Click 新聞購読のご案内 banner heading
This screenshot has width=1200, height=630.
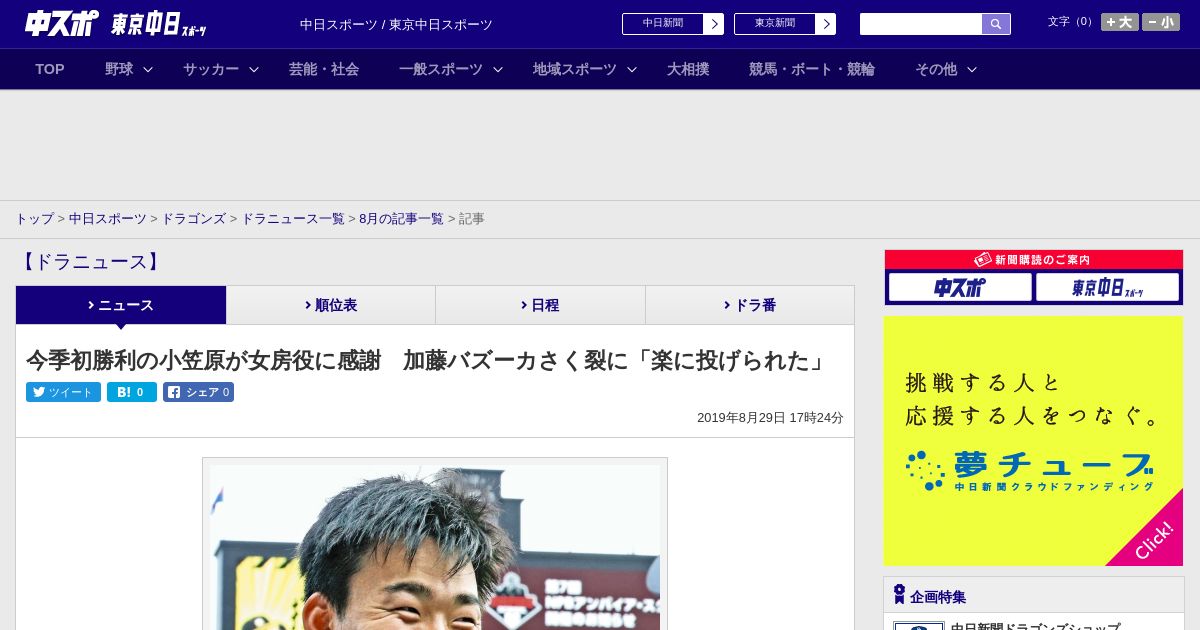coord(1033,259)
